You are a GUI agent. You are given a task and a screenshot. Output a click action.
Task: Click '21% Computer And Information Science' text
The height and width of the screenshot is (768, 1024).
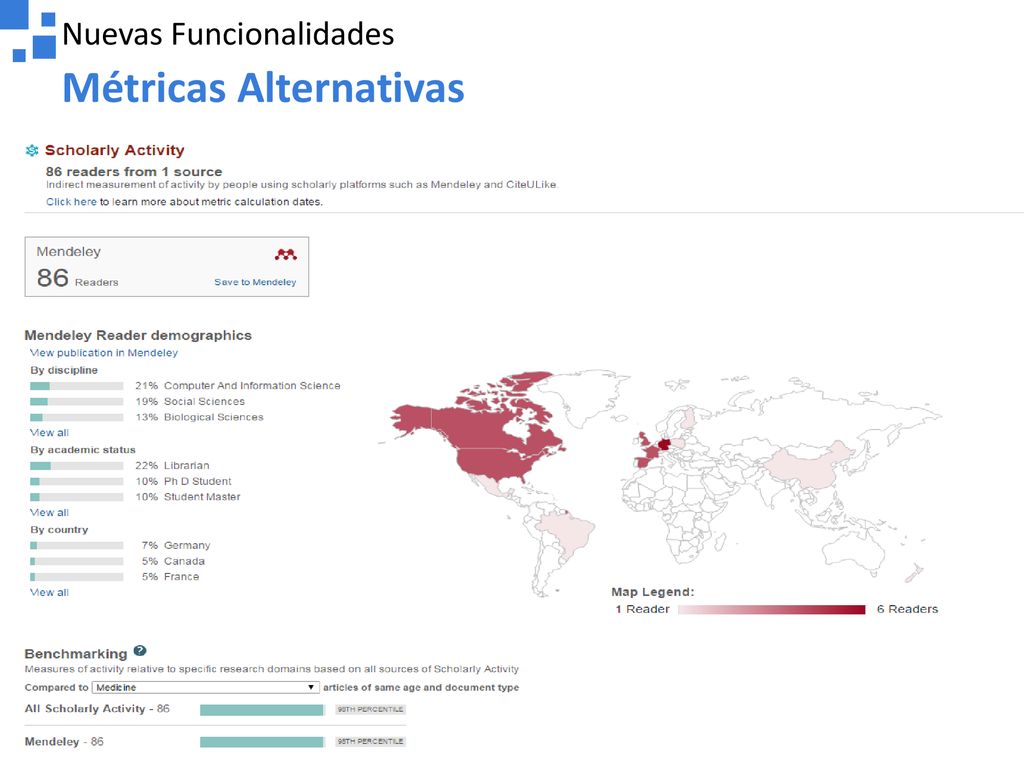(x=238, y=386)
